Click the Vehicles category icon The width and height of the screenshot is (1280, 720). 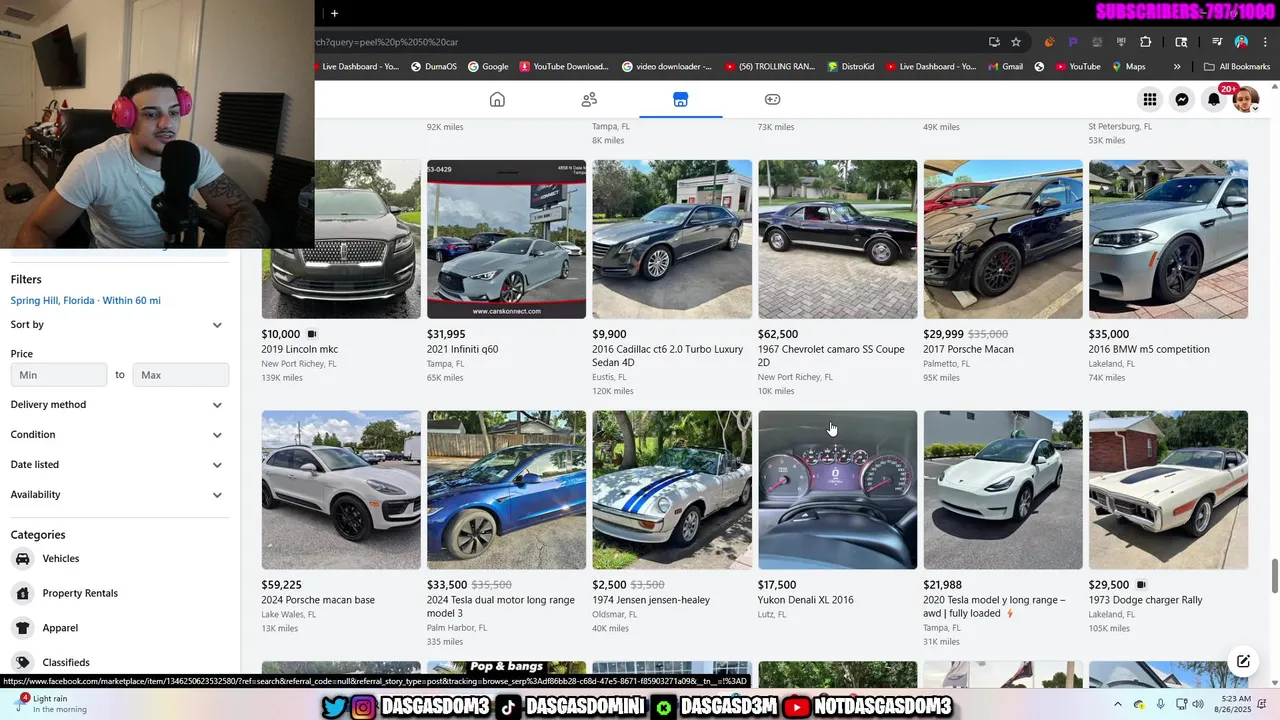(x=22, y=559)
